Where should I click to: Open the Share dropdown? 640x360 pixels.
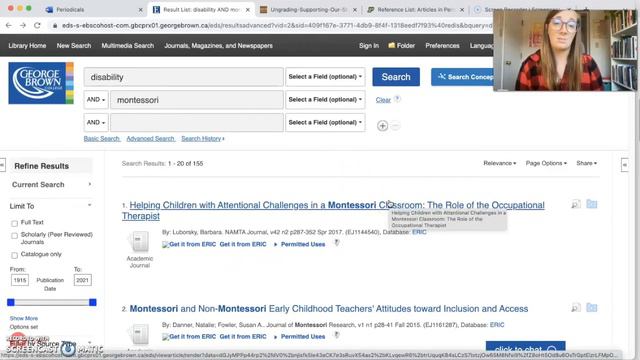[x=587, y=163]
